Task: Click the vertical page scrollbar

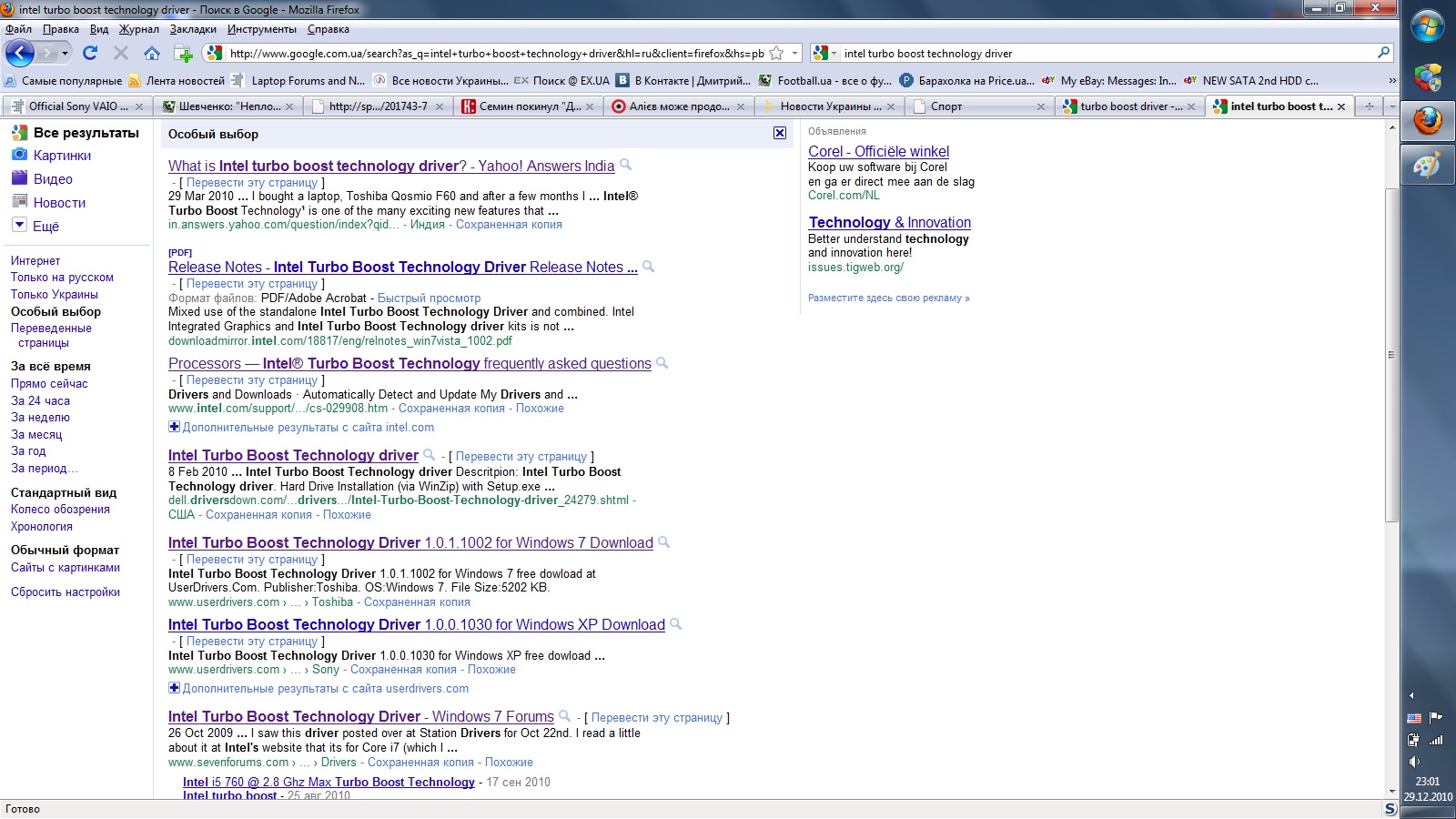Action: (x=1391, y=355)
